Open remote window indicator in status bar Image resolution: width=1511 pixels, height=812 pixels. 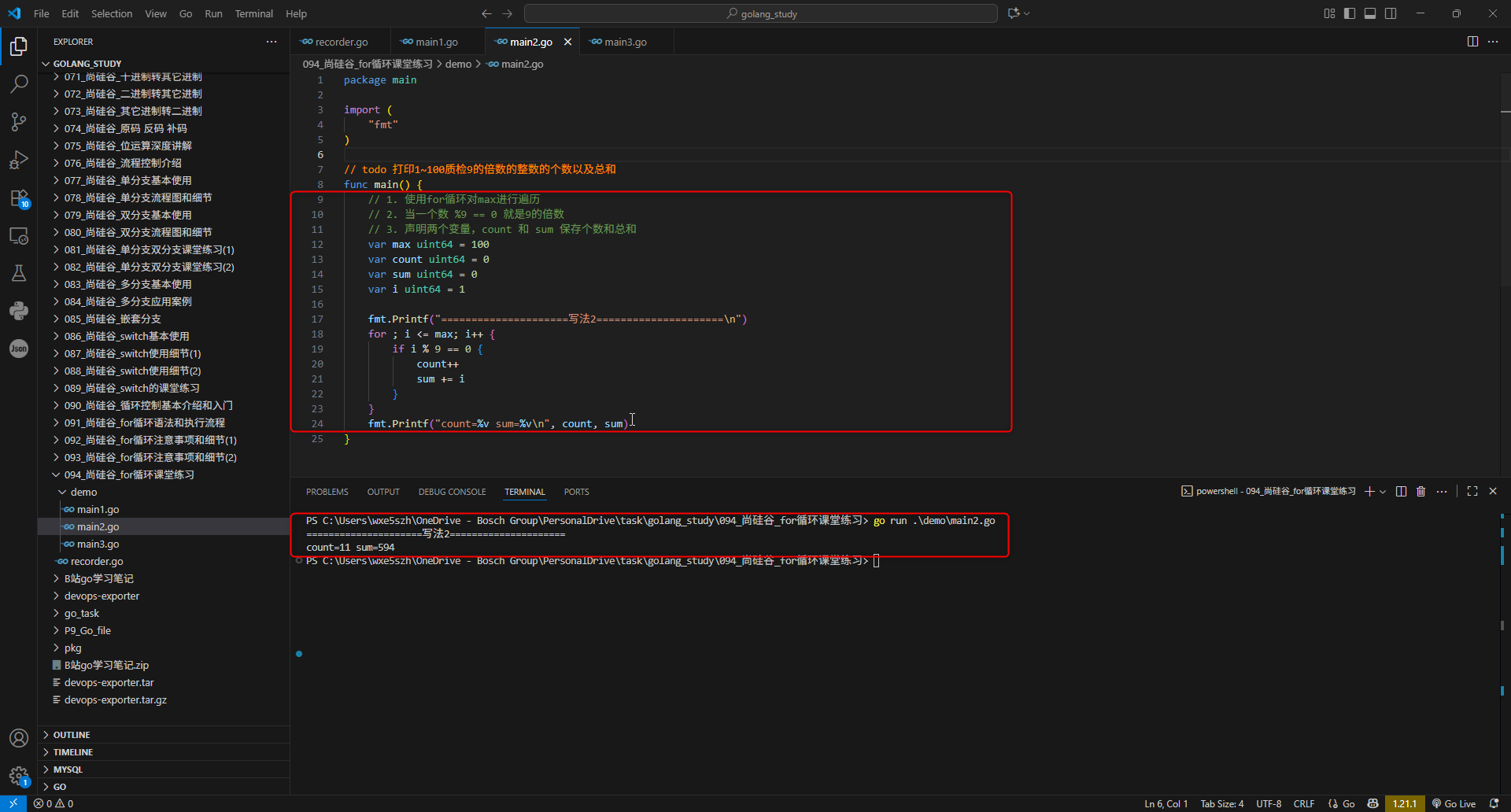(x=13, y=803)
